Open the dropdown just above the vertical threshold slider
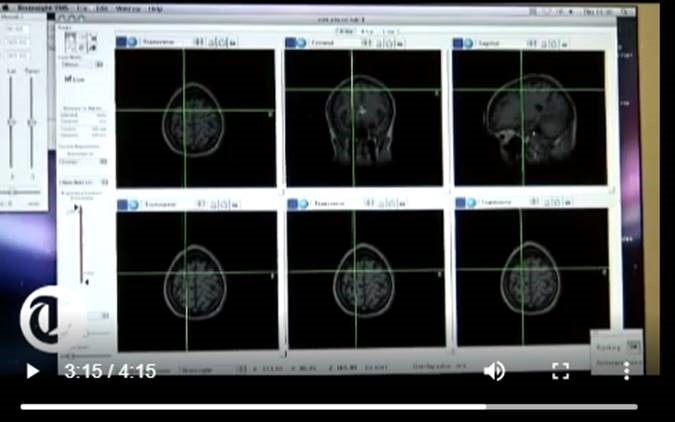Viewport: 675px width, 422px height. (84, 182)
